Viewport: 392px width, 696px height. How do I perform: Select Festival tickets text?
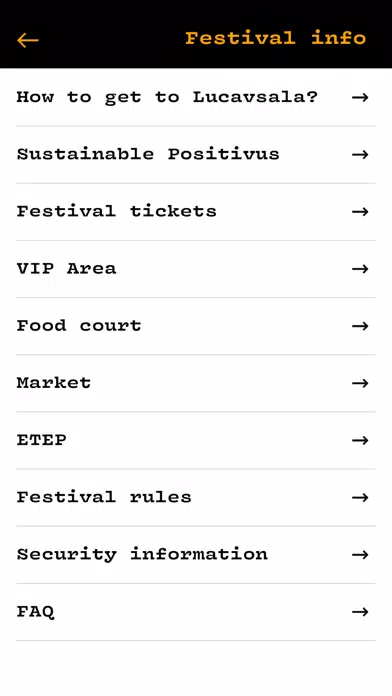(x=116, y=211)
